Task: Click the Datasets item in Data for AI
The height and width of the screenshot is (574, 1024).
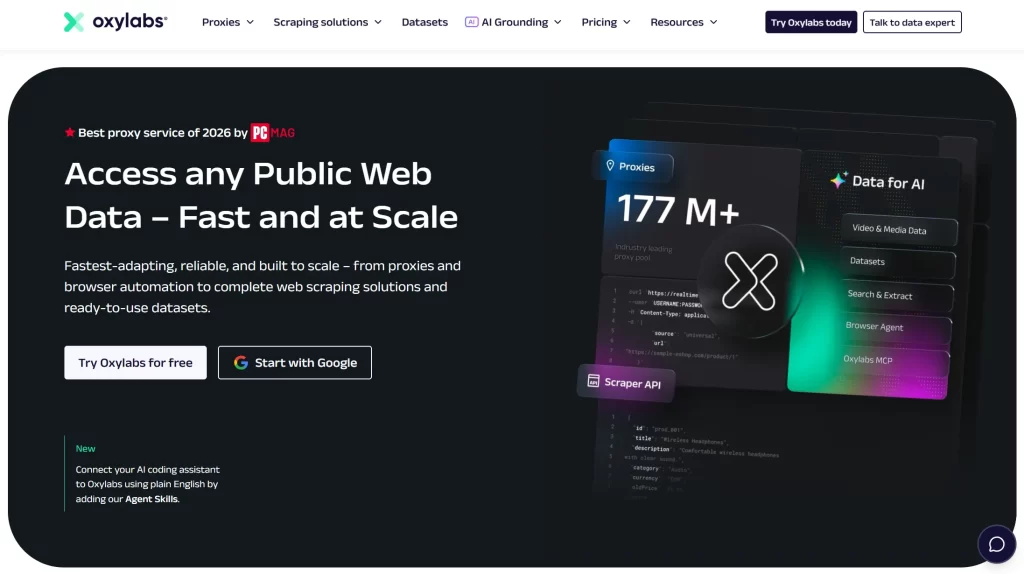Action: click(x=897, y=261)
